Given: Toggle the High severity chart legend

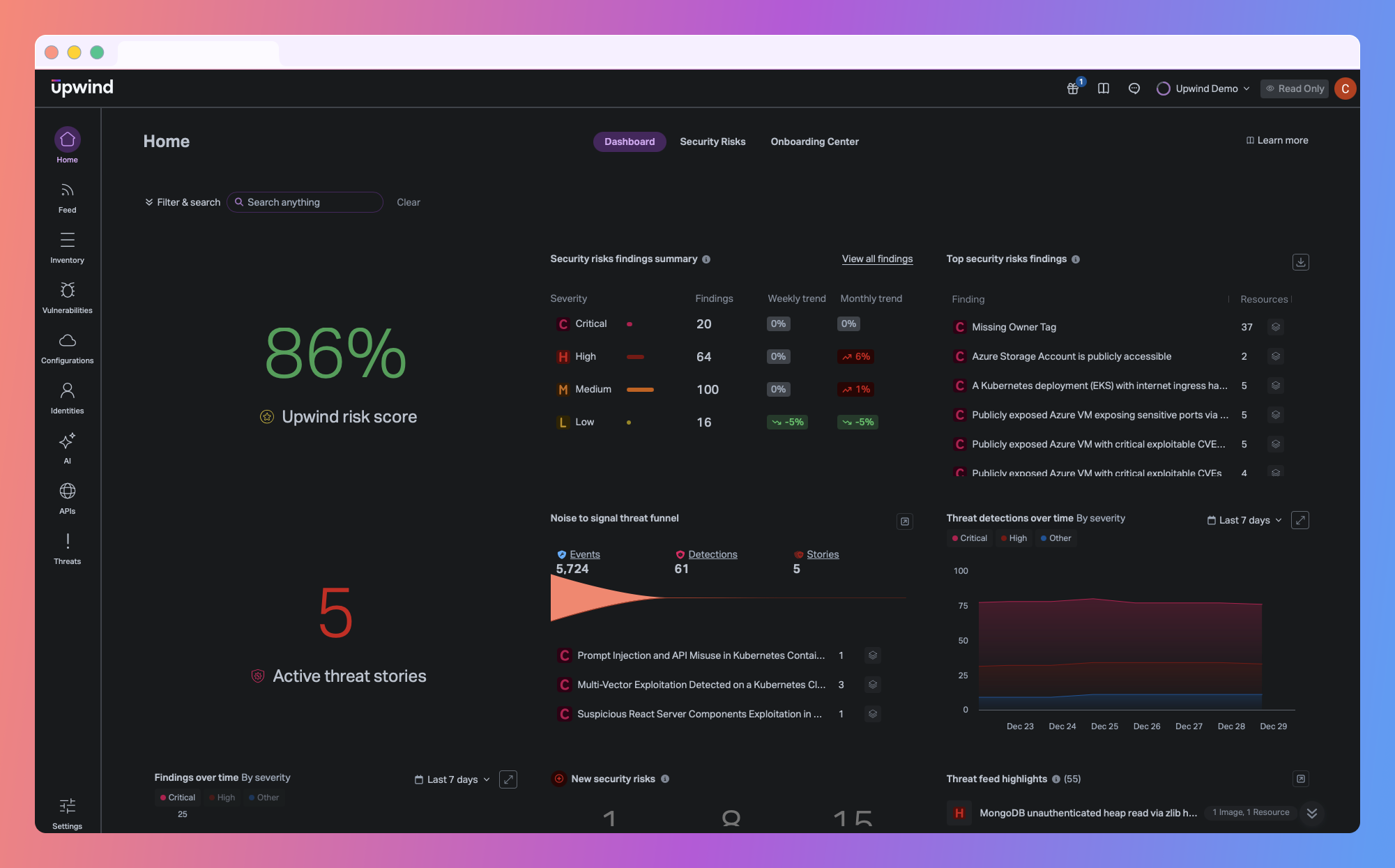Looking at the screenshot, I should point(1014,538).
